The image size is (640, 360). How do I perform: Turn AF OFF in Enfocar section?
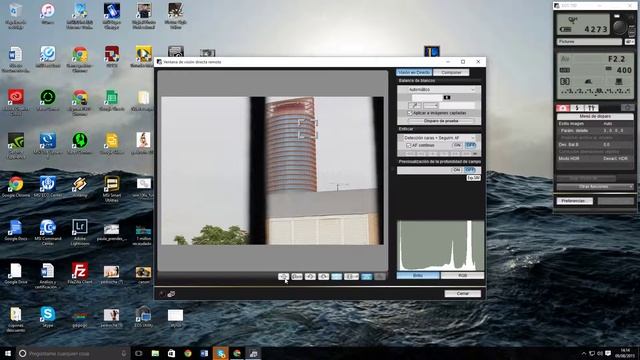(471, 145)
